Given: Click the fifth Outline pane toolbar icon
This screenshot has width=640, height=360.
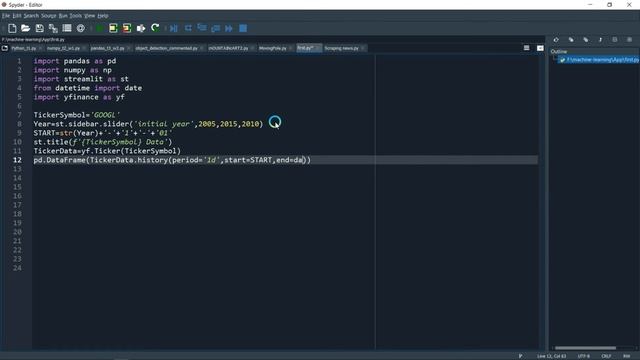Looking at the screenshot, I should pos(615,40).
